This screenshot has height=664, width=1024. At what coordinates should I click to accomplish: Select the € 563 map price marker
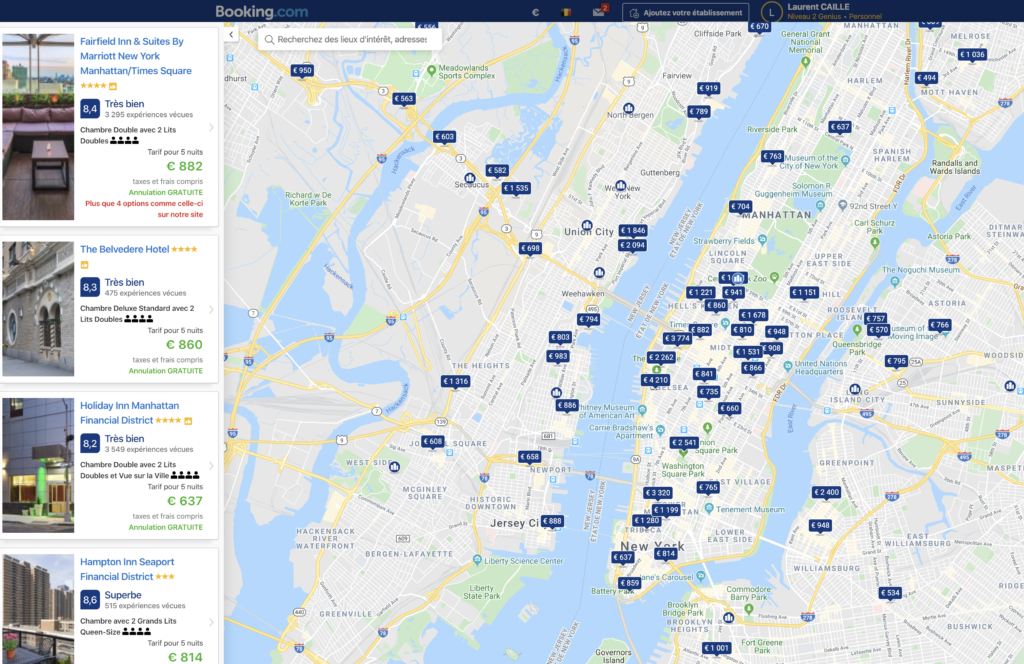404,99
